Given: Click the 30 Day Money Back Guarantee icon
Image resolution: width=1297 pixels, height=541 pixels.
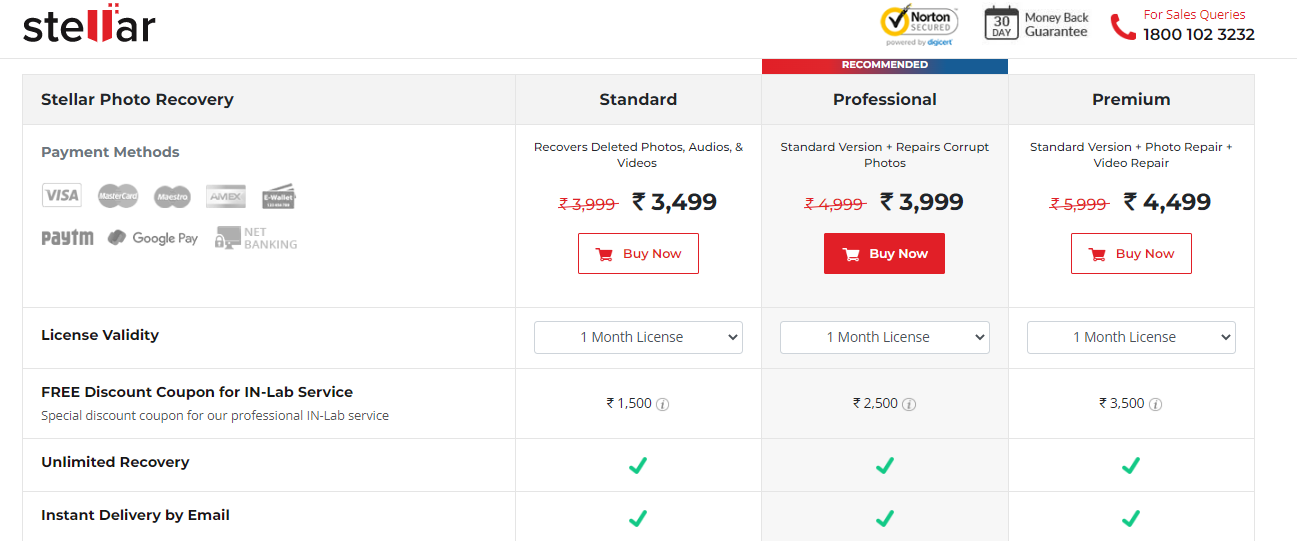Looking at the screenshot, I should click(x=1001, y=23).
